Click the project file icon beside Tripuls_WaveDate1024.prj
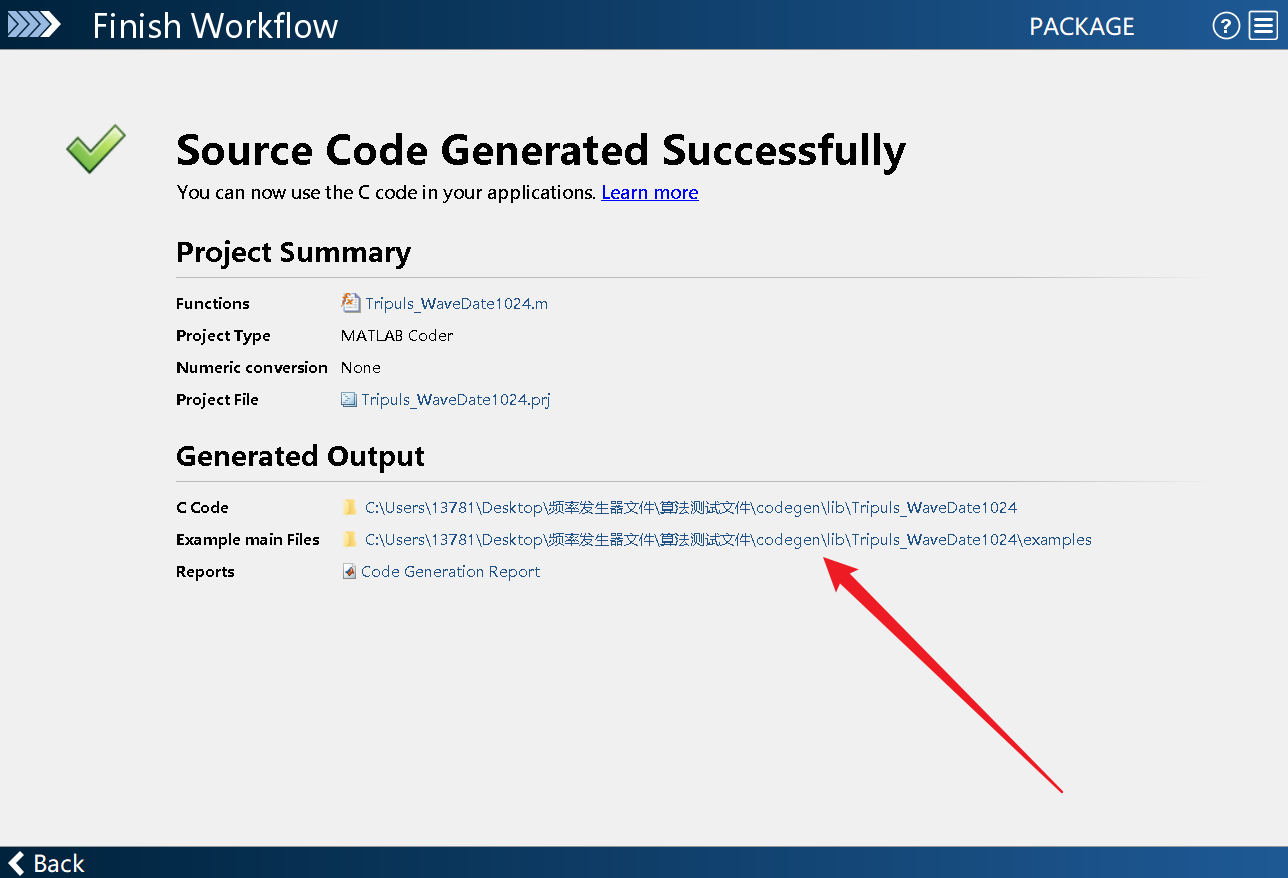Image resolution: width=1288 pixels, height=878 pixels. click(349, 399)
